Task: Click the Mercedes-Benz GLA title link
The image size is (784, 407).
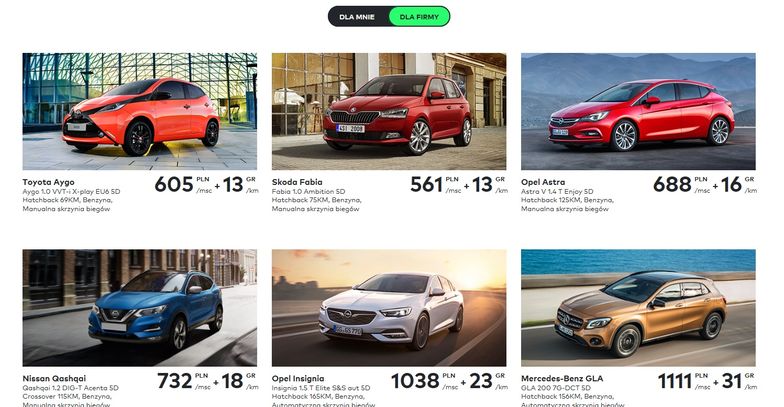Action: click(562, 378)
